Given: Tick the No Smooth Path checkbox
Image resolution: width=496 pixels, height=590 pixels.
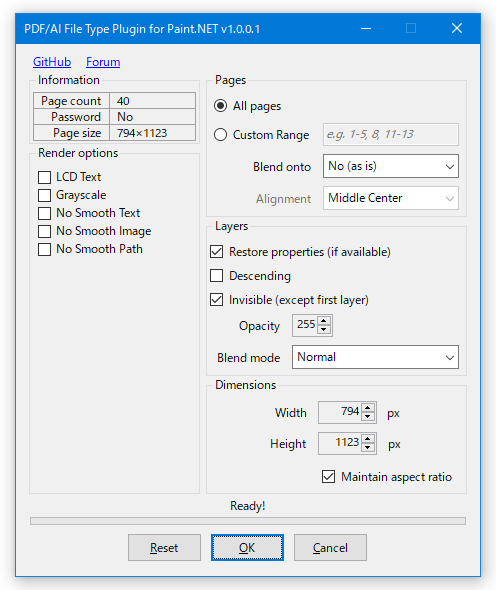Looking at the screenshot, I should coord(44,249).
